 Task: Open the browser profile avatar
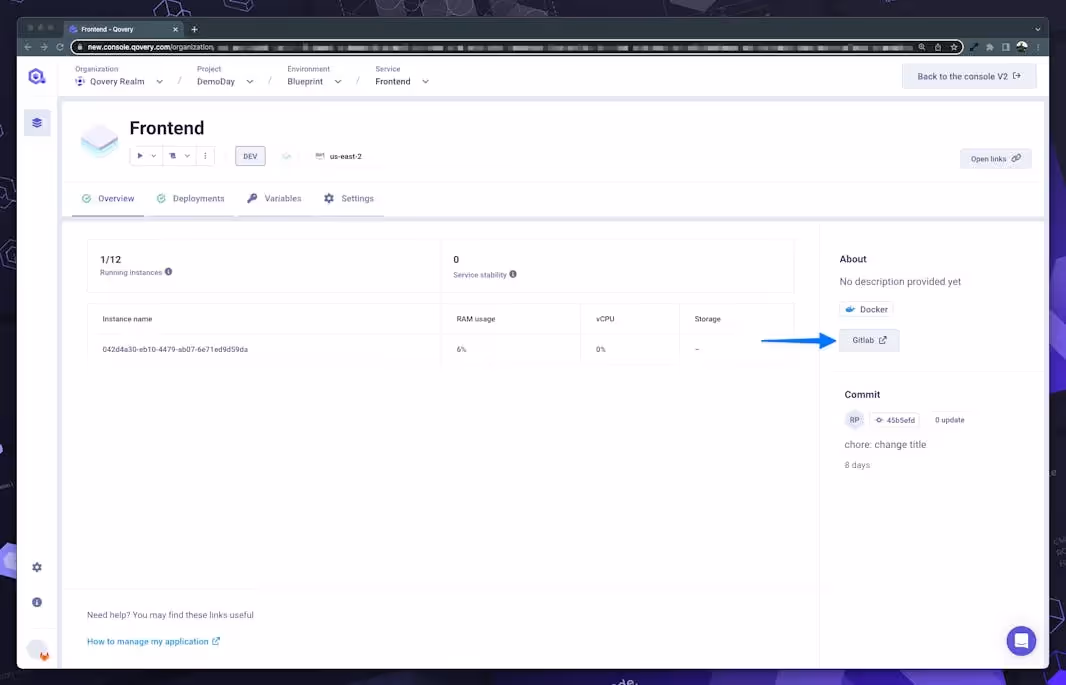click(x=1022, y=47)
